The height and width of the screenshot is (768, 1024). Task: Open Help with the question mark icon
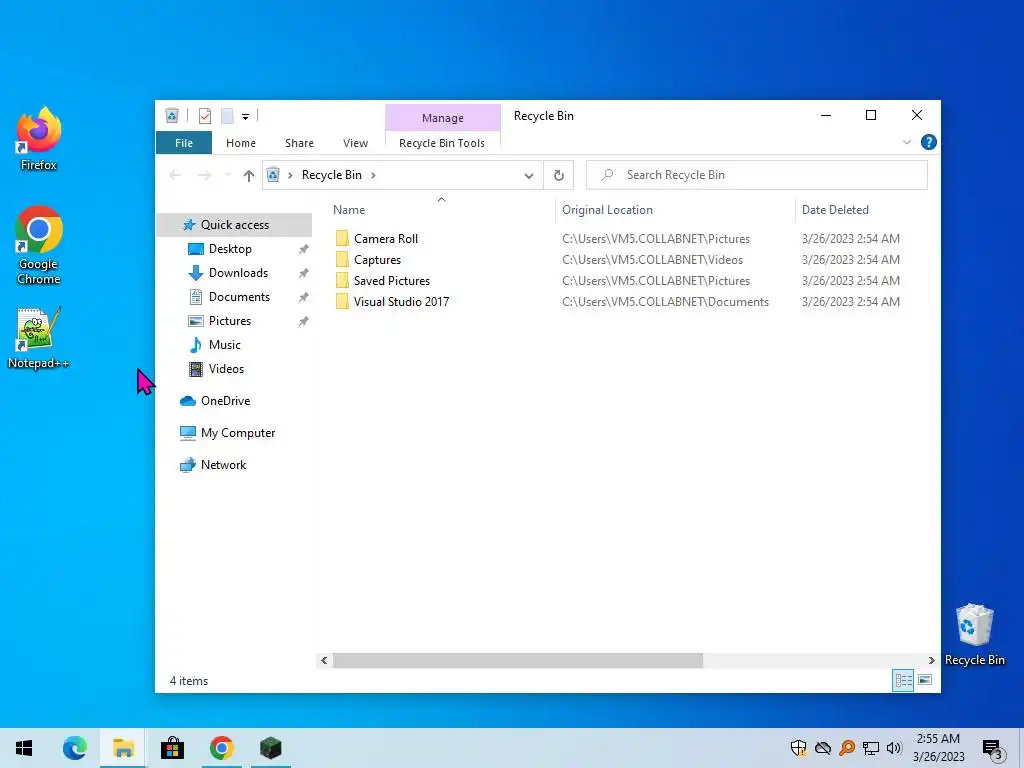pos(928,142)
